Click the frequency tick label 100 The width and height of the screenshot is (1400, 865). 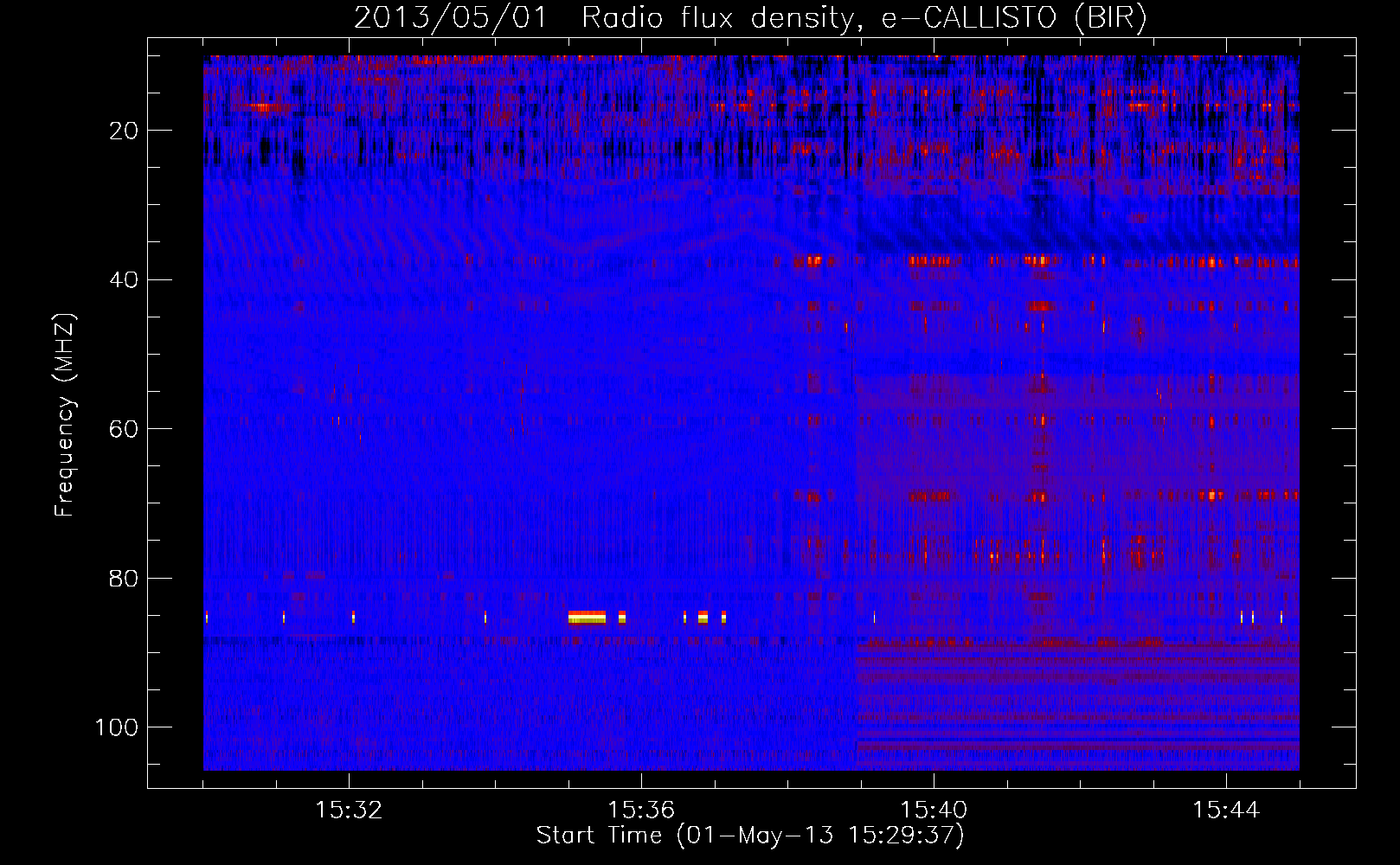(117, 727)
